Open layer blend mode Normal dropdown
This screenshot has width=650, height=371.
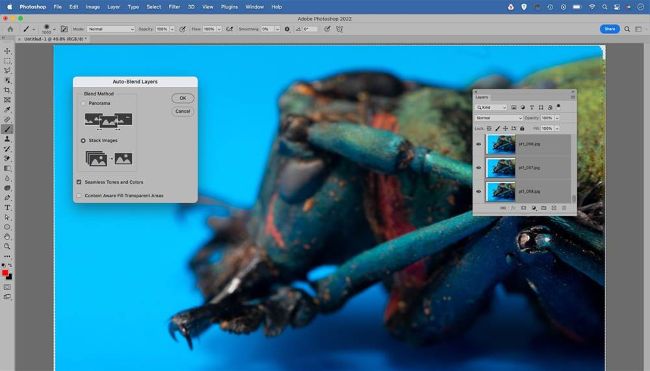pos(499,118)
